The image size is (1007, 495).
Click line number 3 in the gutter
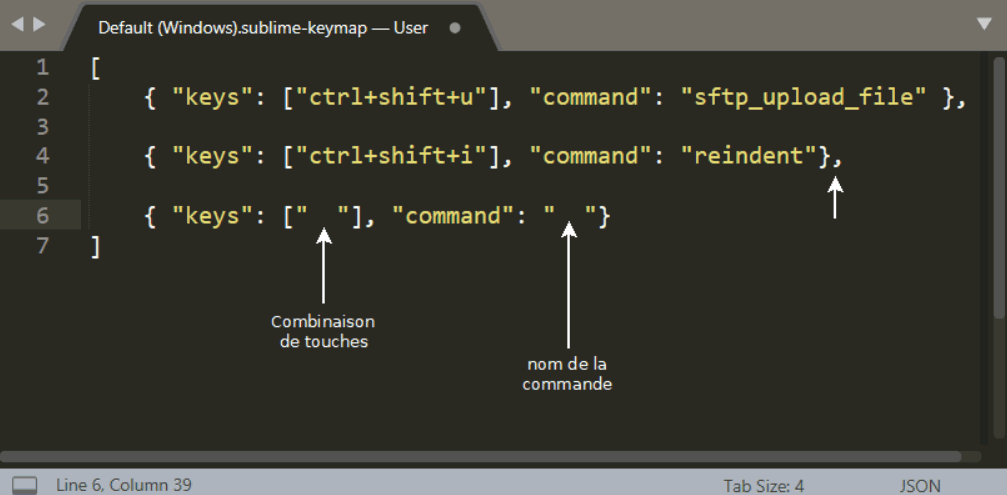[42, 126]
